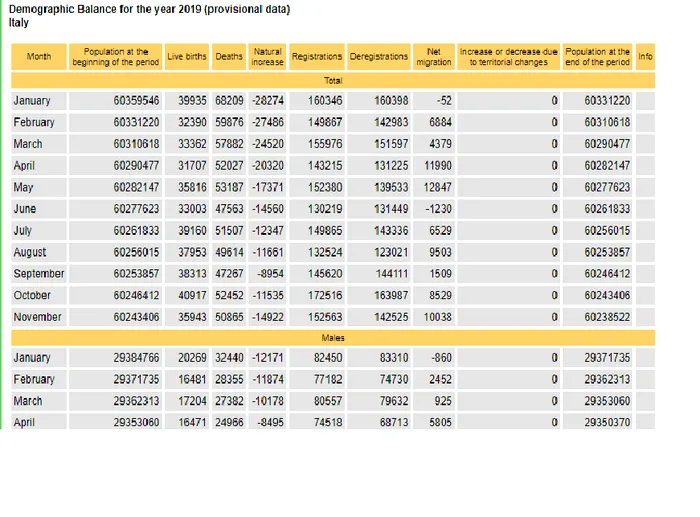700x517 pixels.
Task: Click the territorial changes column header
Action: pyautogui.click(x=508, y=57)
